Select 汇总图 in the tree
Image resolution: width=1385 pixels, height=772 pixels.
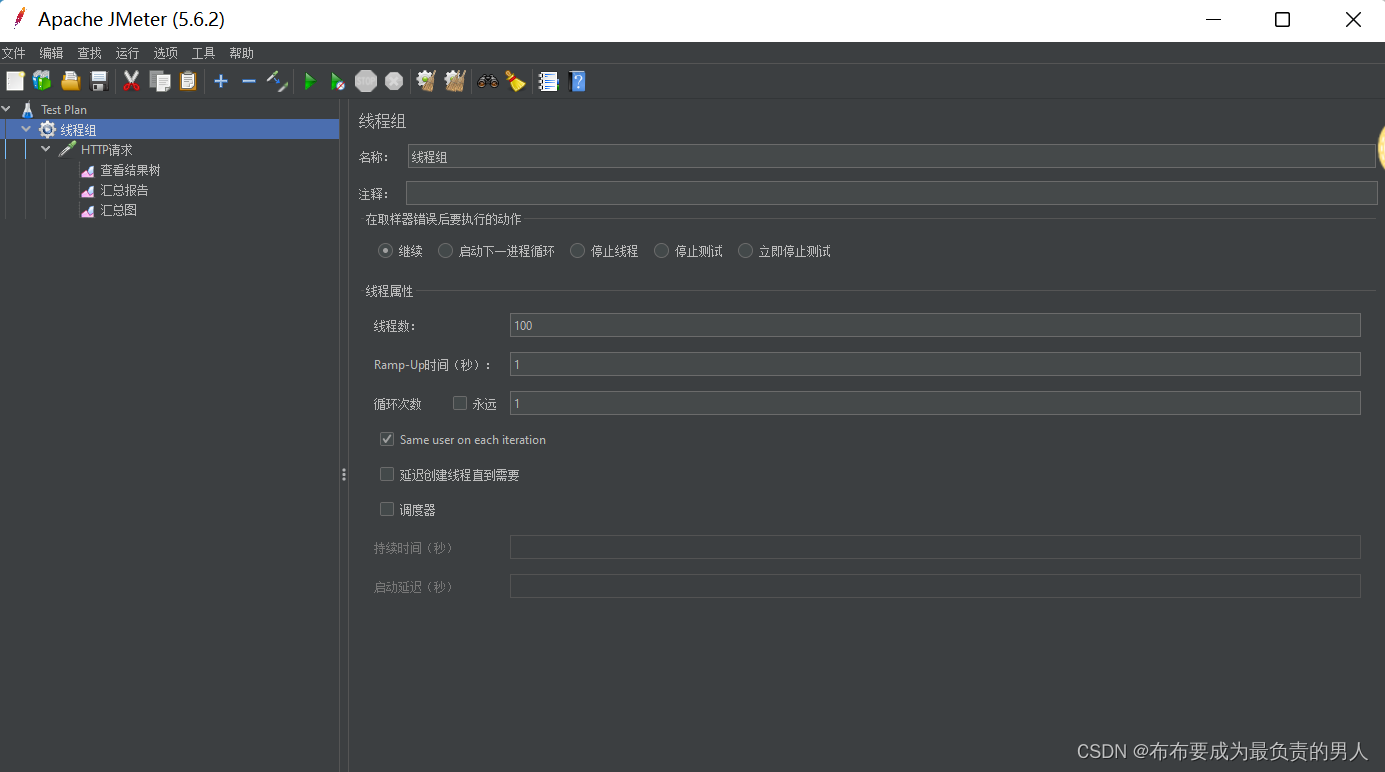(118, 210)
